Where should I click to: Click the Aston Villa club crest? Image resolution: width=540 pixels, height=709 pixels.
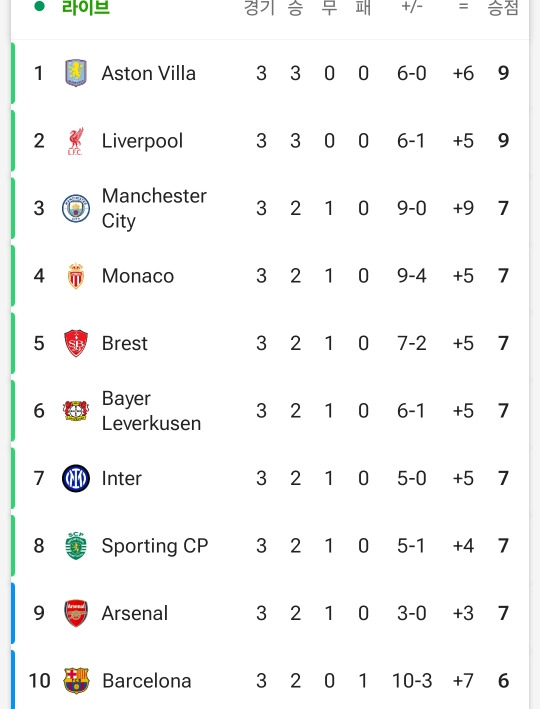(x=76, y=73)
